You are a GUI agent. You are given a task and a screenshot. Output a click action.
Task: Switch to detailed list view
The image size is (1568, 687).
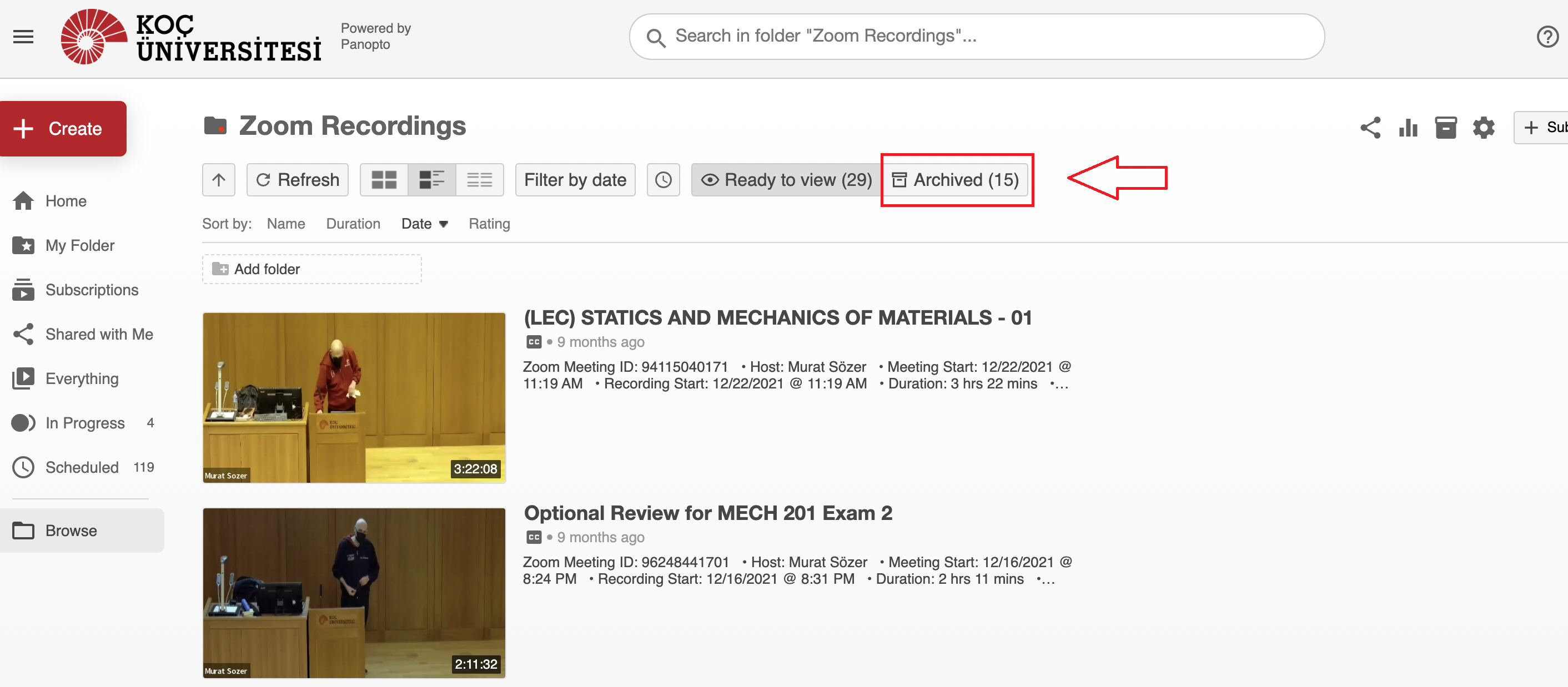click(431, 180)
